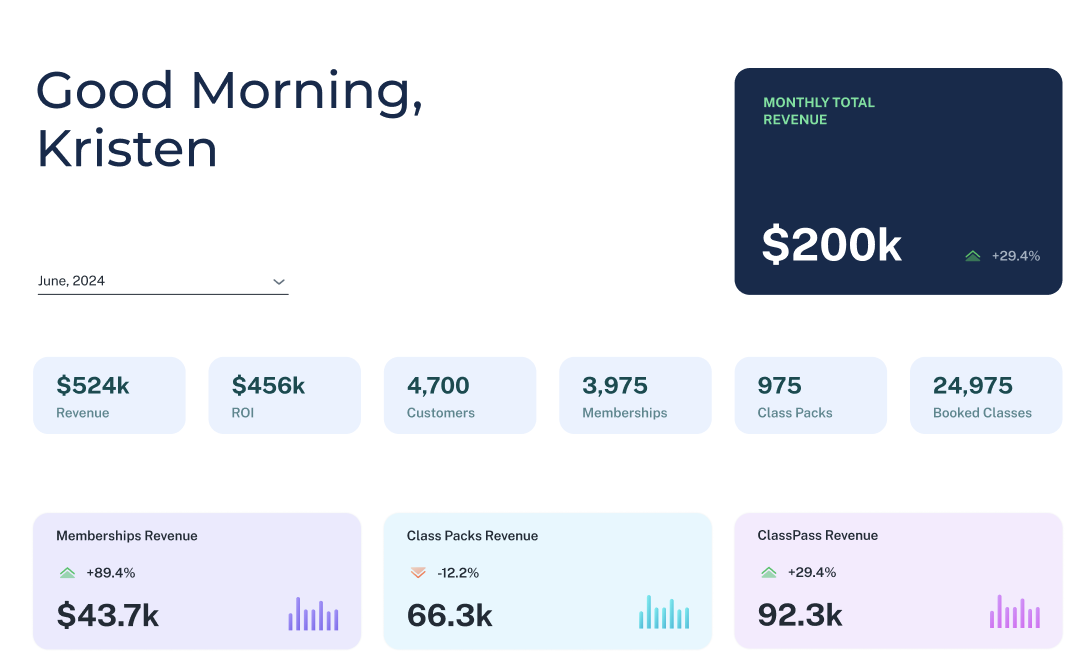Viewport: 1088px width, 670px height.
Task: Open the 4,700 Customers tile
Action: pyautogui.click(x=460, y=396)
